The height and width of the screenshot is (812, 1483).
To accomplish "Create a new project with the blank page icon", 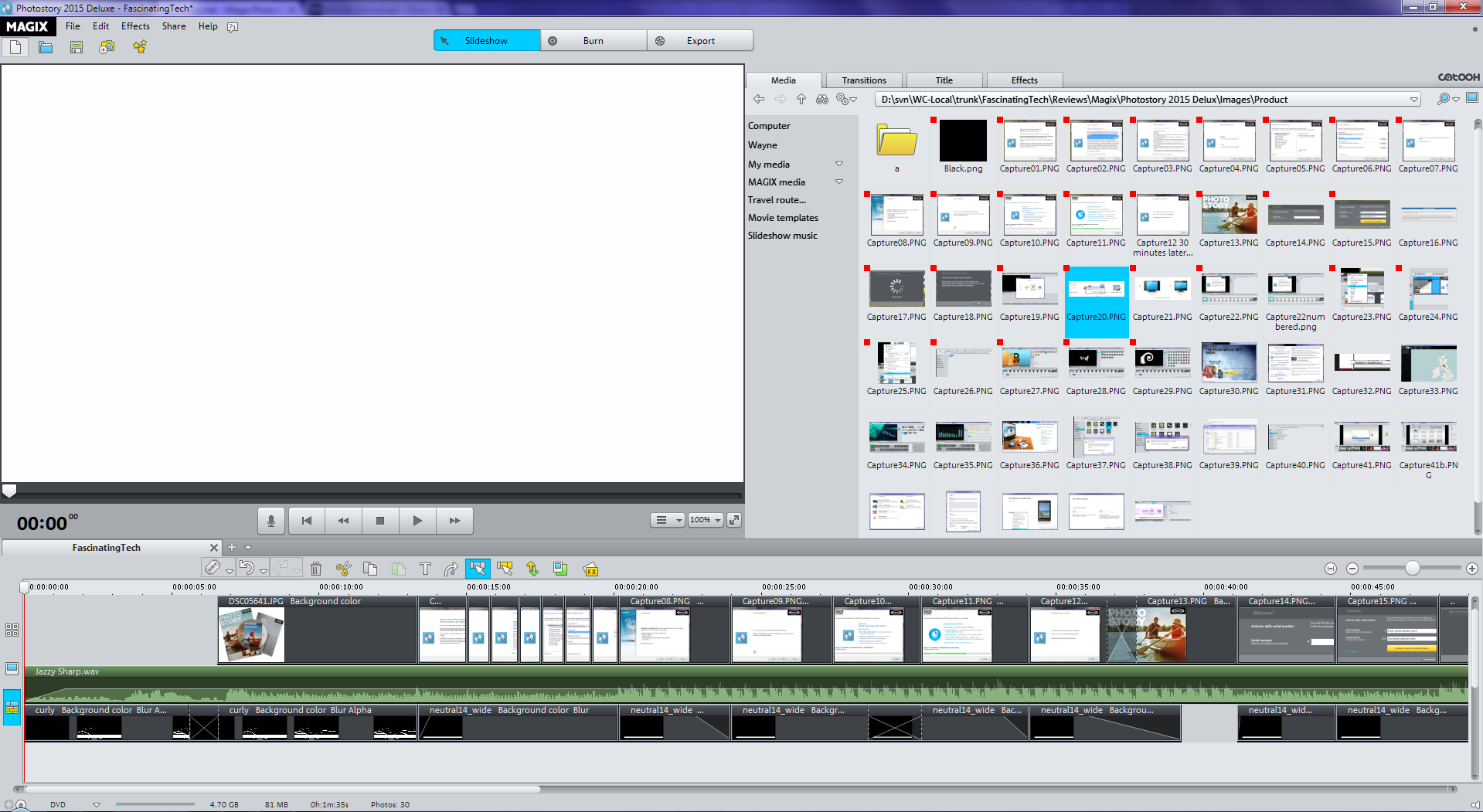I will coord(15,47).
